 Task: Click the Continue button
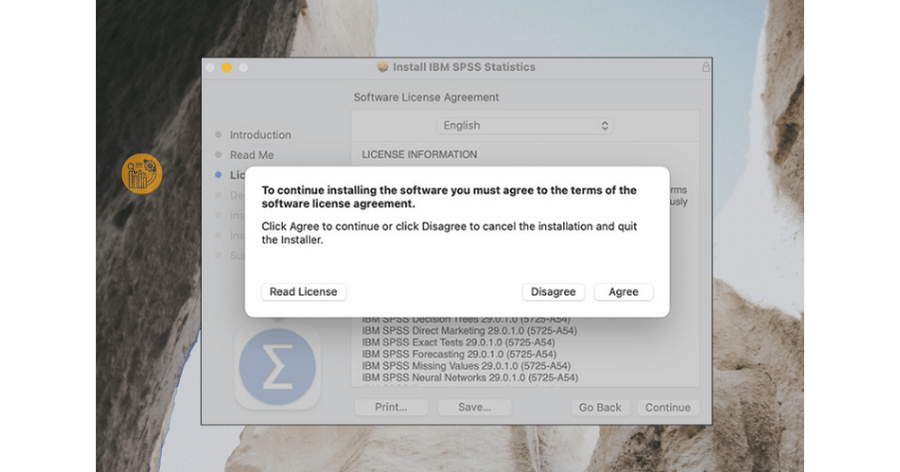(x=667, y=407)
